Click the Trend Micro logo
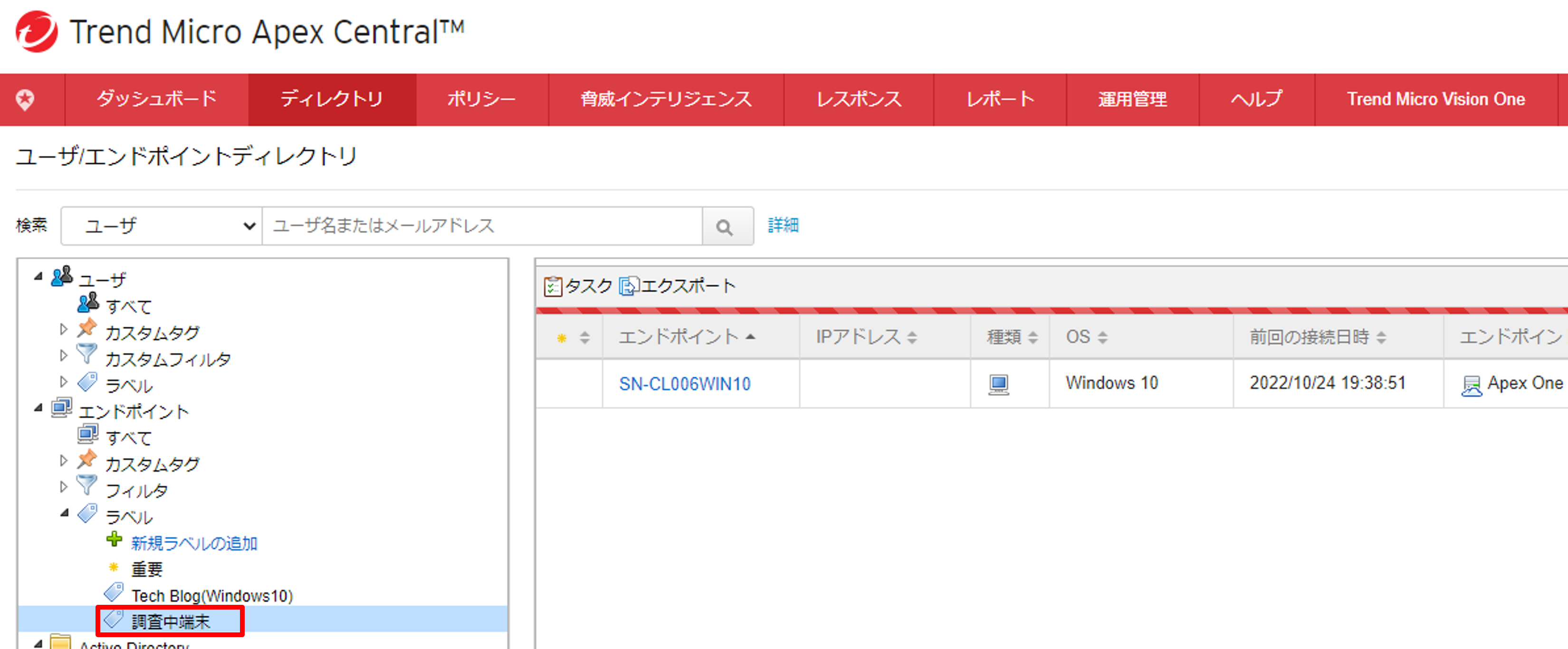 [x=37, y=32]
